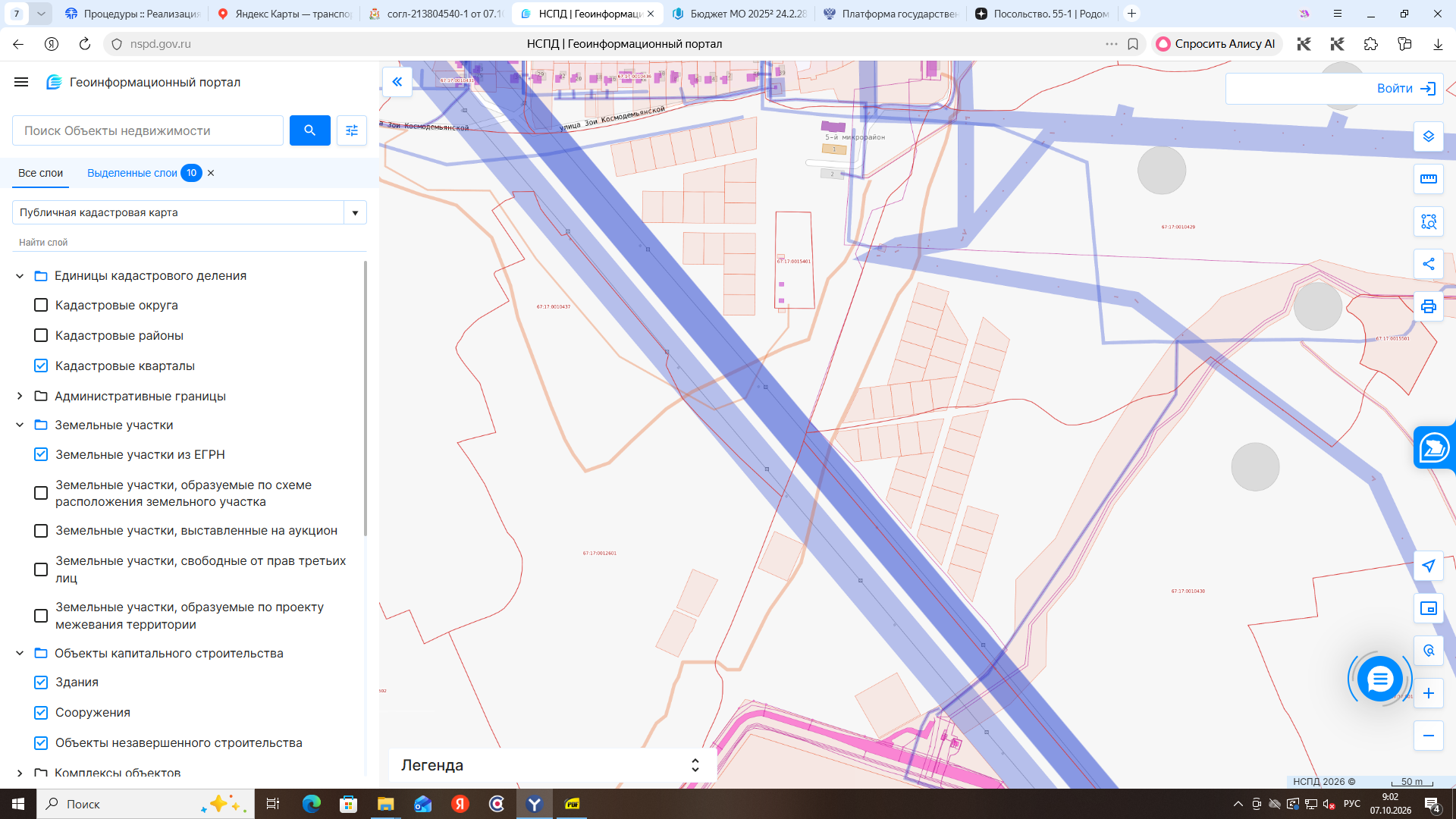Switch to Яндекс Карты browser tab
The width and height of the screenshot is (1456, 819).
click(284, 14)
